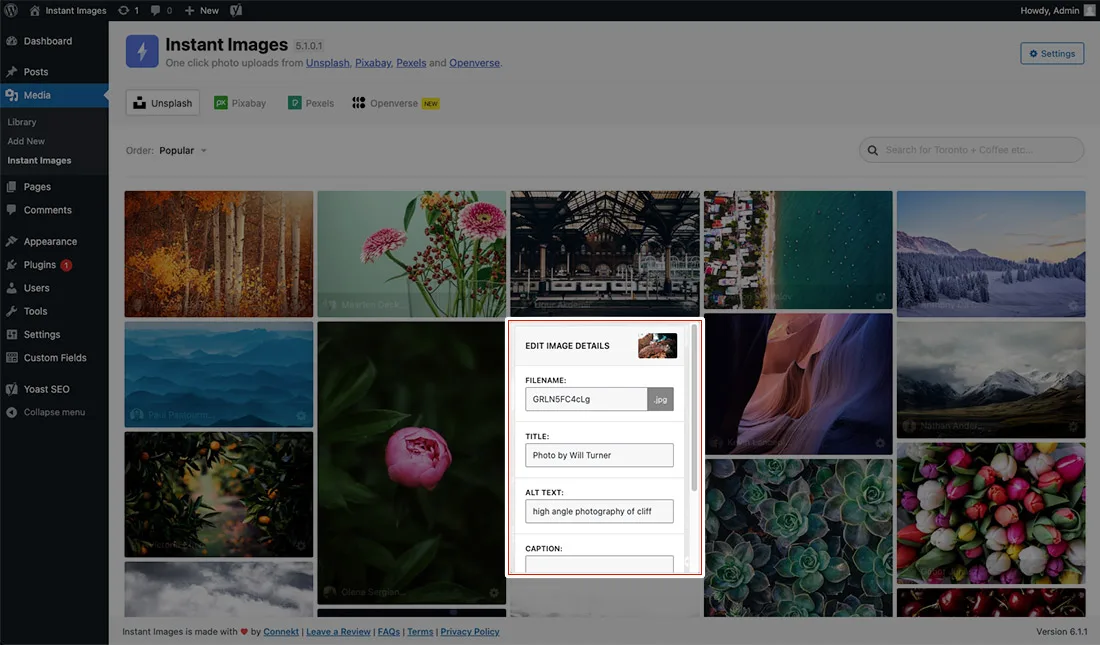
Task: Open Add New under Media
Action: click(26, 141)
